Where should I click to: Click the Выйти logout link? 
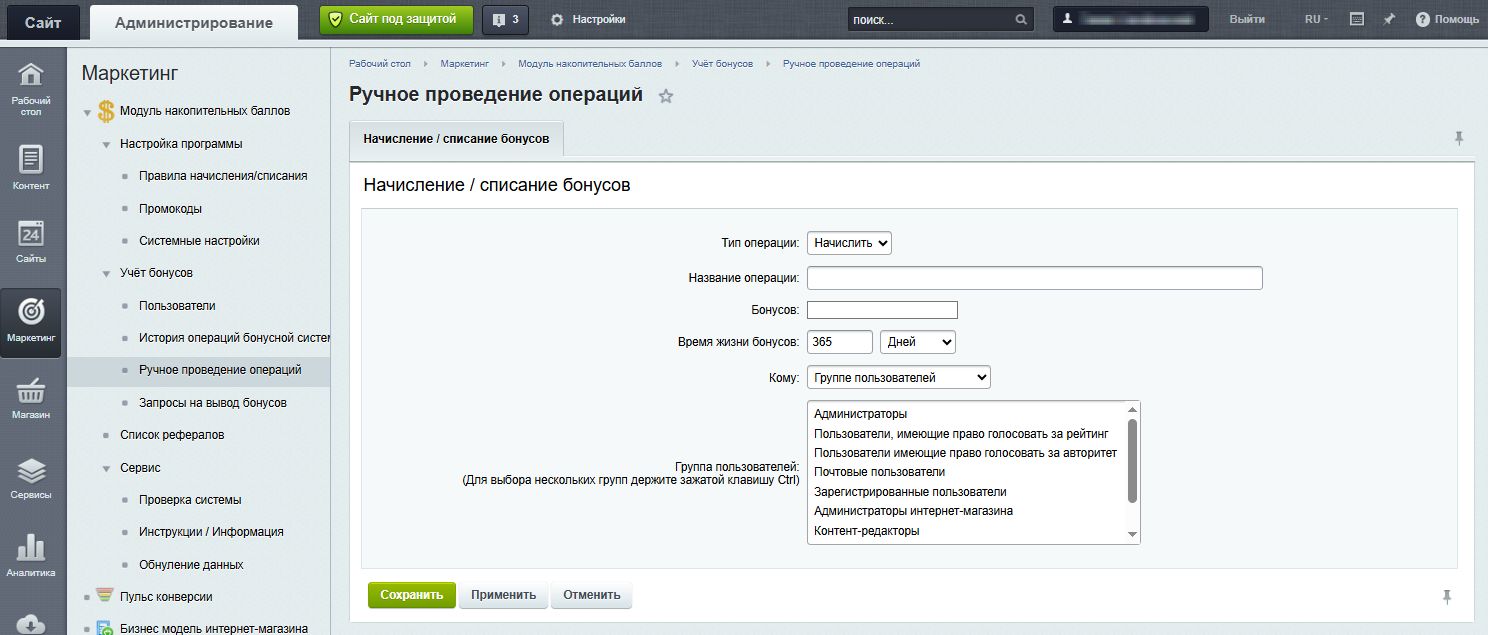click(1246, 19)
